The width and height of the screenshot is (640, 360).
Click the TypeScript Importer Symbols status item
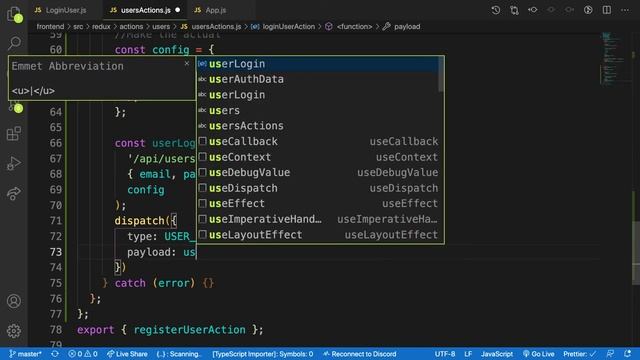pos(262,354)
